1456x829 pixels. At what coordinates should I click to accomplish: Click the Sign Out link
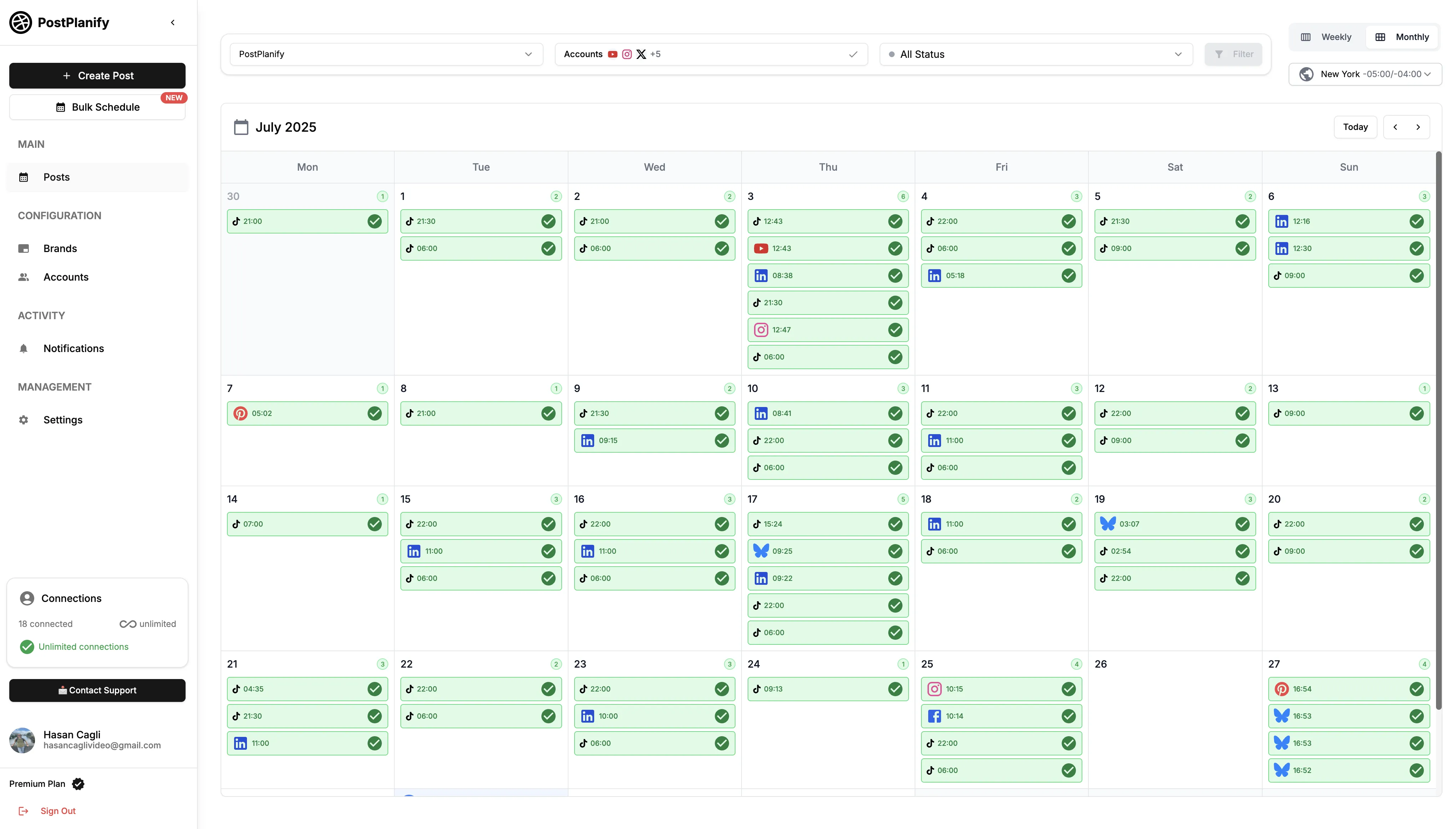[x=57, y=811]
